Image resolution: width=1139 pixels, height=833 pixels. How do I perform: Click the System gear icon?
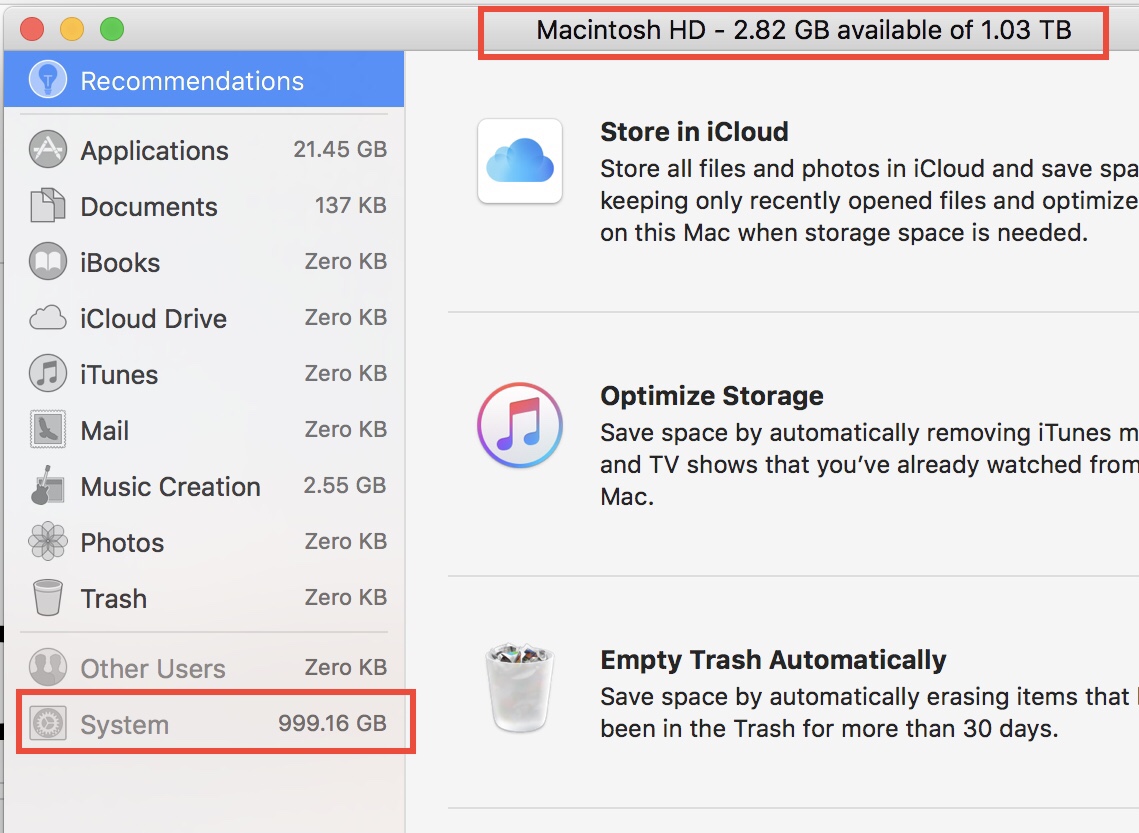(x=48, y=723)
